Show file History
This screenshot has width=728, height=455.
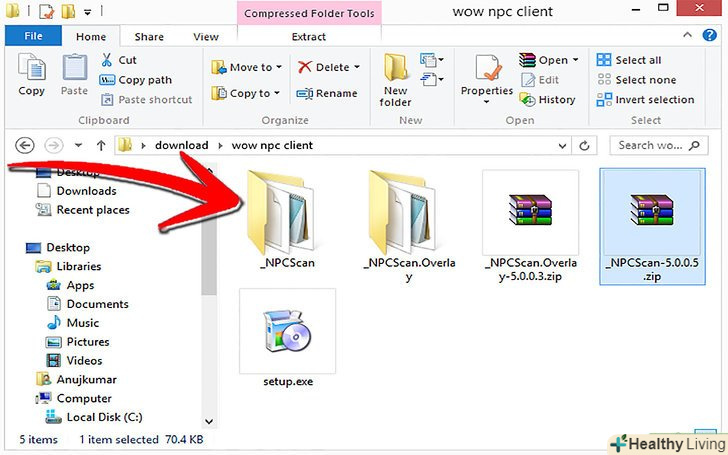[x=547, y=99]
